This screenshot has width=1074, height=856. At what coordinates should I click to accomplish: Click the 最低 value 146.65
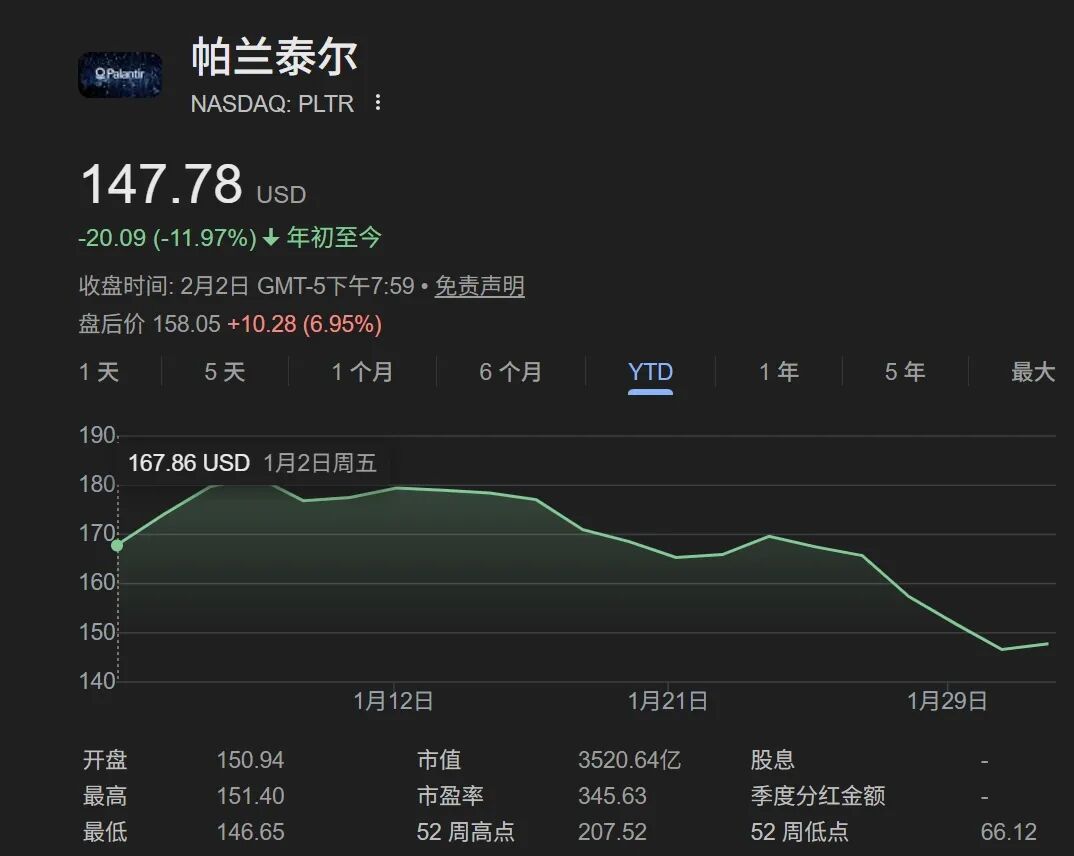(x=250, y=832)
